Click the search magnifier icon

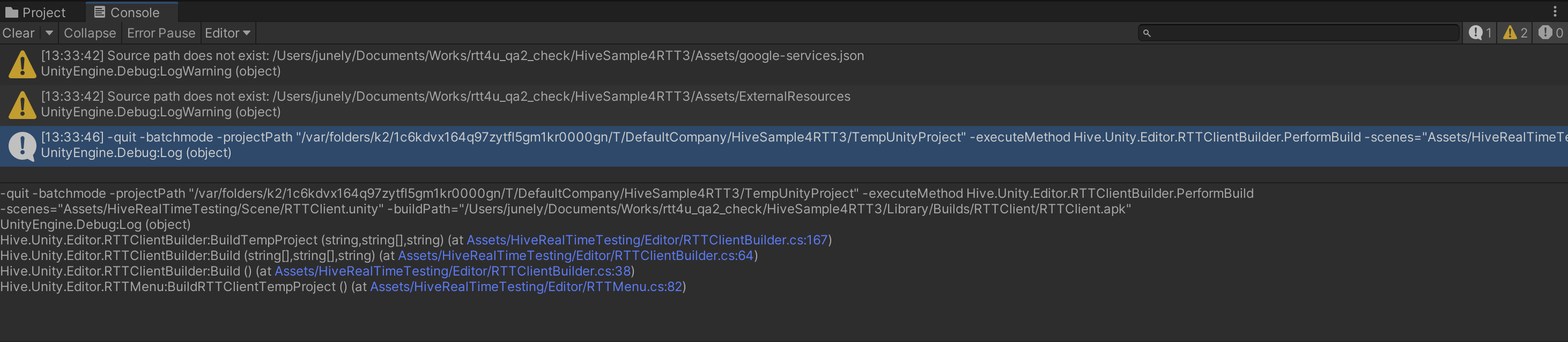[1147, 33]
